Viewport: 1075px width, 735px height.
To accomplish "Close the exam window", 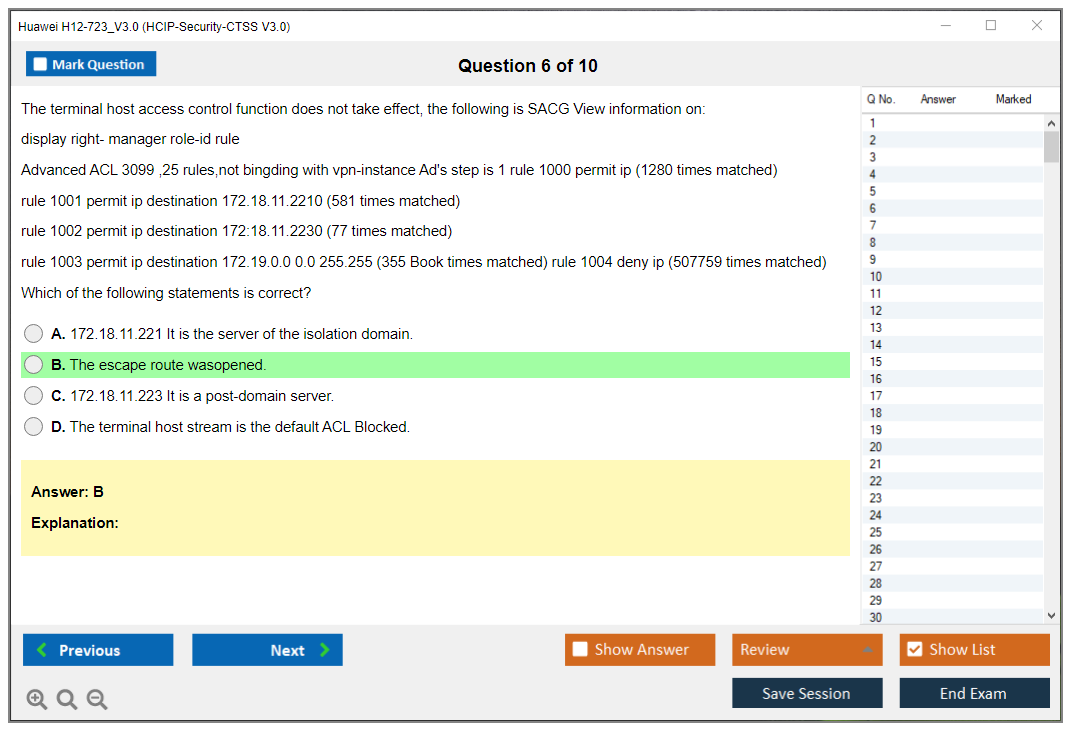I will pyautogui.click(x=1037, y=26).
